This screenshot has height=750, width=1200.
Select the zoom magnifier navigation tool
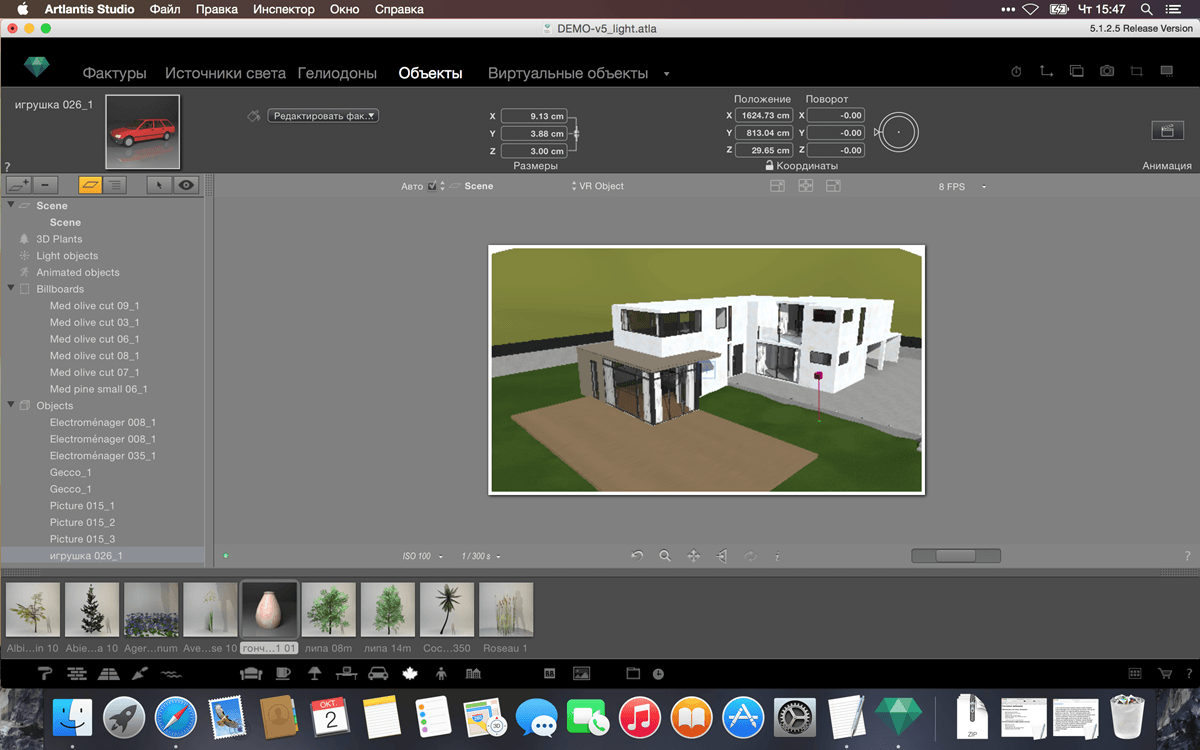point(665,556)
